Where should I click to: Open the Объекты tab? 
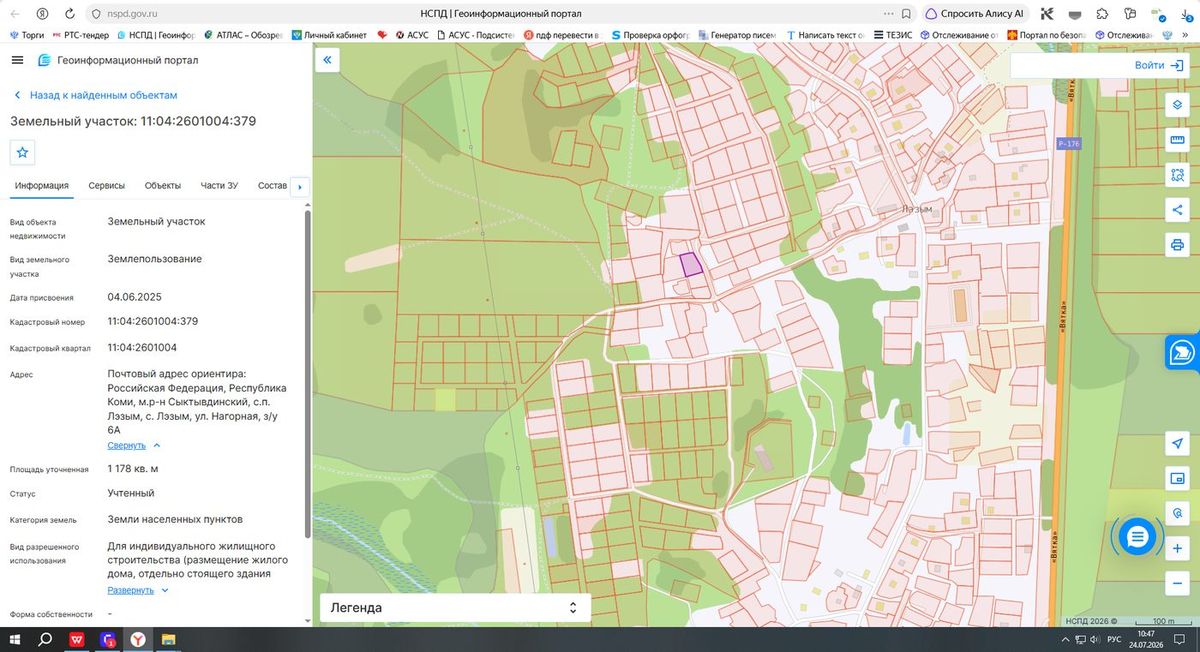163,186
